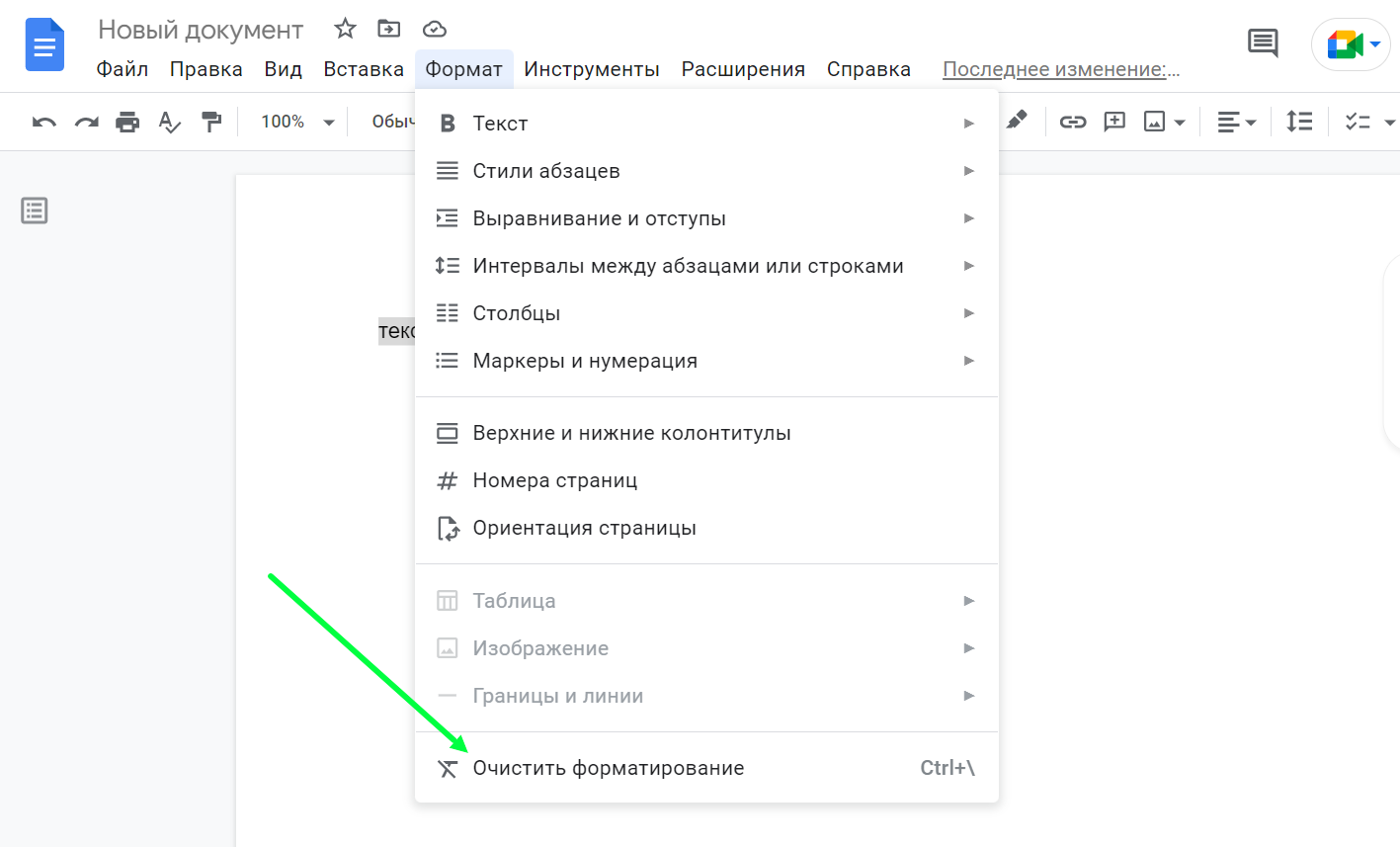
Task: Run spelling and grammar check icon
Action: [x=169, y=122]
